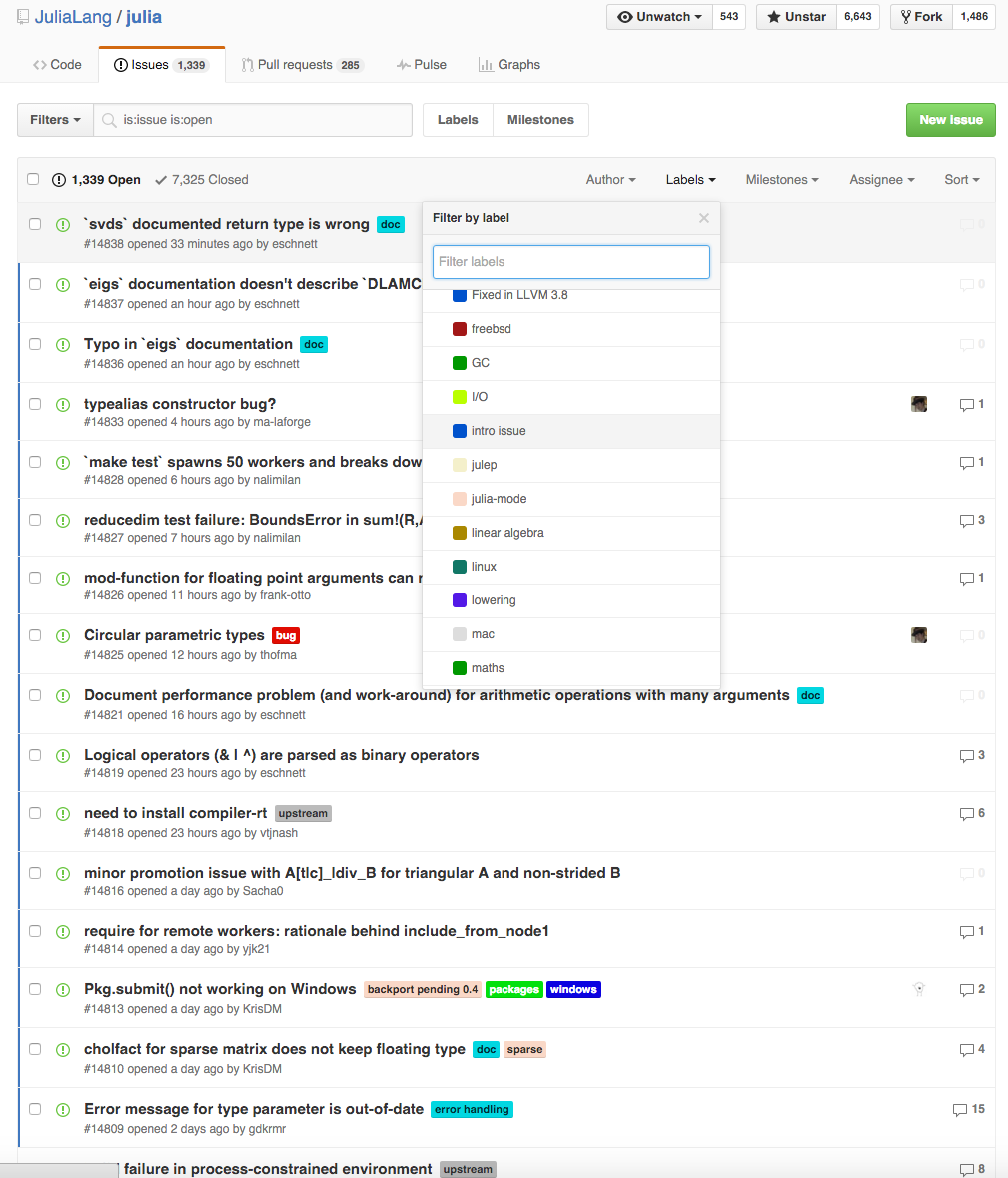Open comments for typealias constructor bug issue

point(972,405)
